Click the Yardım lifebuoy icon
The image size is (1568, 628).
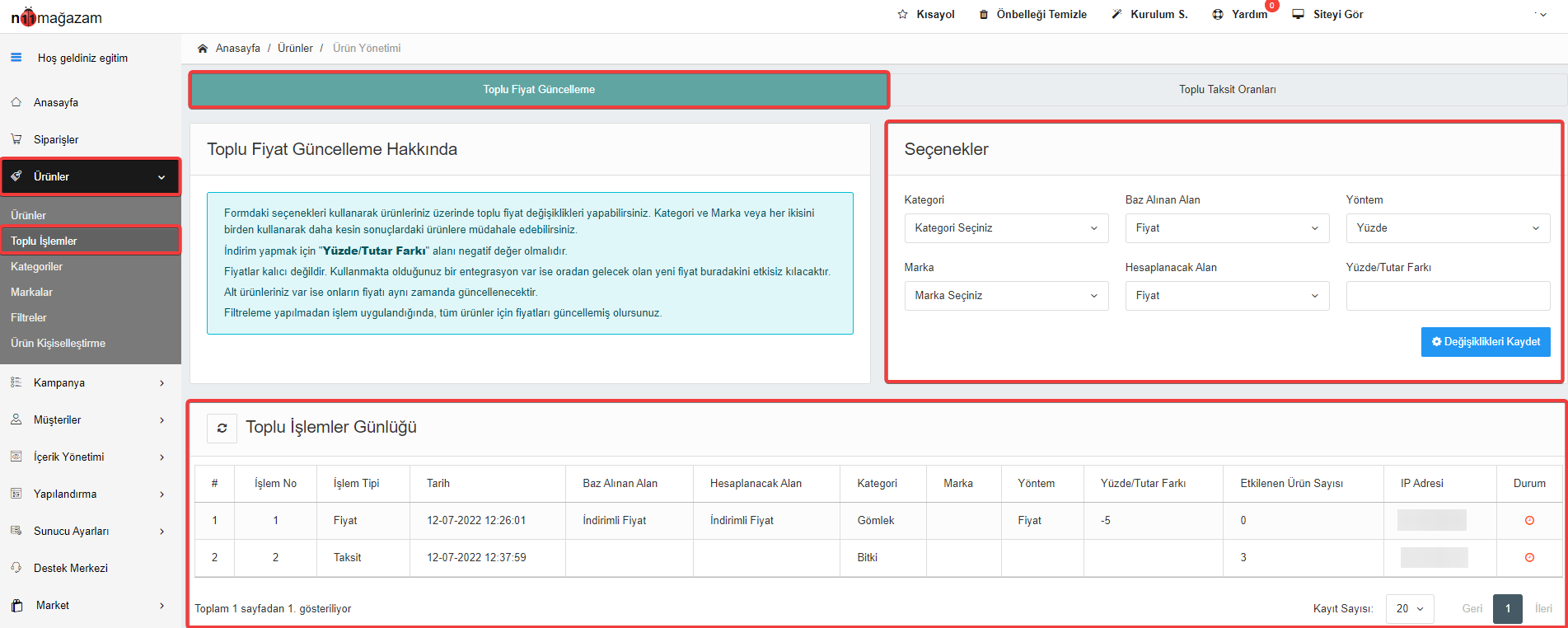pyautogui.click(x=1218, y=14)
